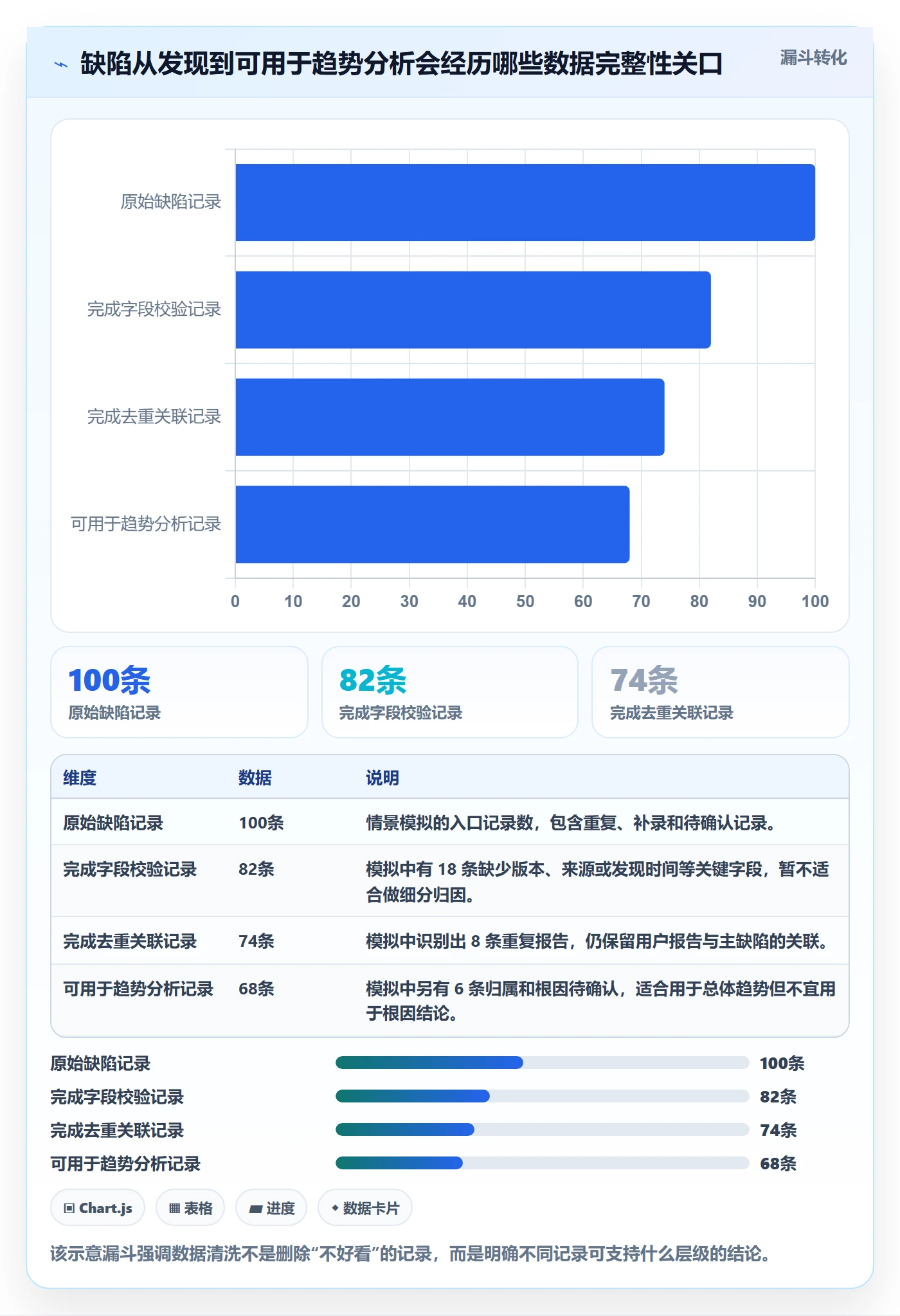Click the 完成去重关联记录 table row label
Screen dimensions: 900x1316
[x=130, y=941]
